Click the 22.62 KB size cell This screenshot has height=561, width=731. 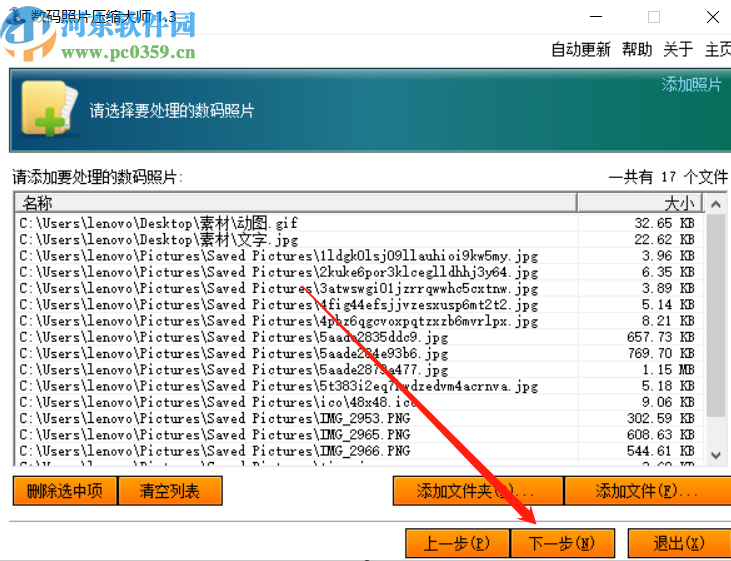[x=664, y=240]
